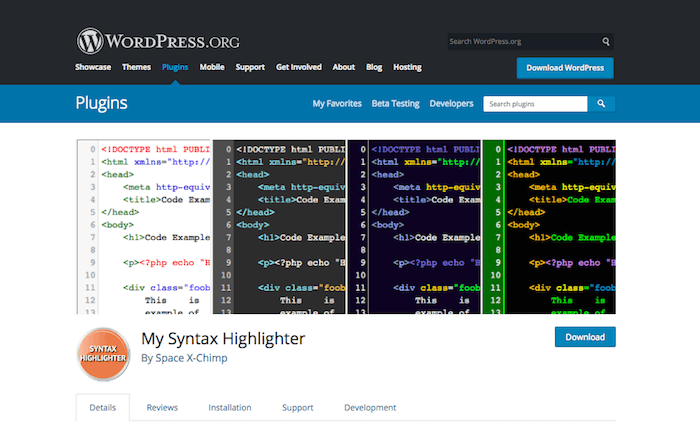Viewport: 700px width, 430px height.
Task: Download the My Syntax Highlighter plugin
Action: [x=585, y=337]
